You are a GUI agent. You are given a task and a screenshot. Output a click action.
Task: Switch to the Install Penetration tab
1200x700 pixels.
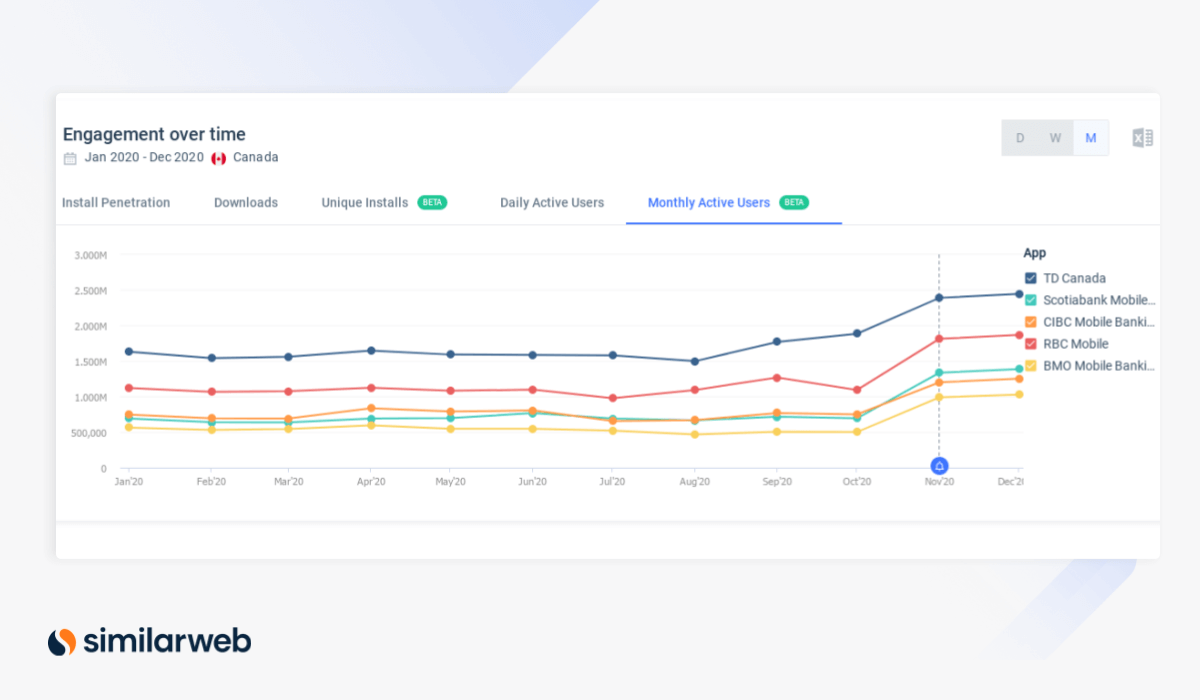point(117,202)
